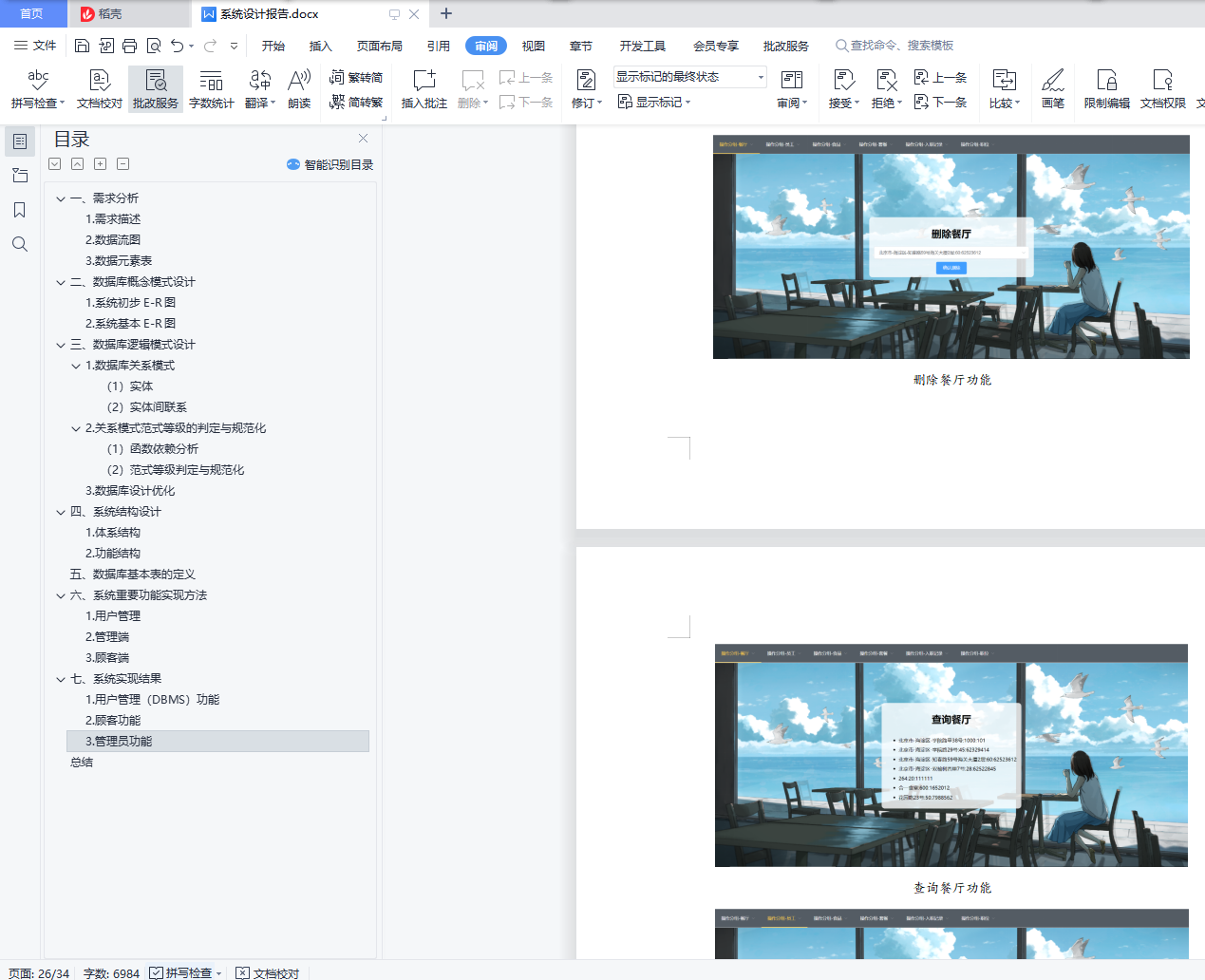This screenshot has width=1205, height=980.
Task: Click 插入批注 to add a comment
Action: (424, 89)
